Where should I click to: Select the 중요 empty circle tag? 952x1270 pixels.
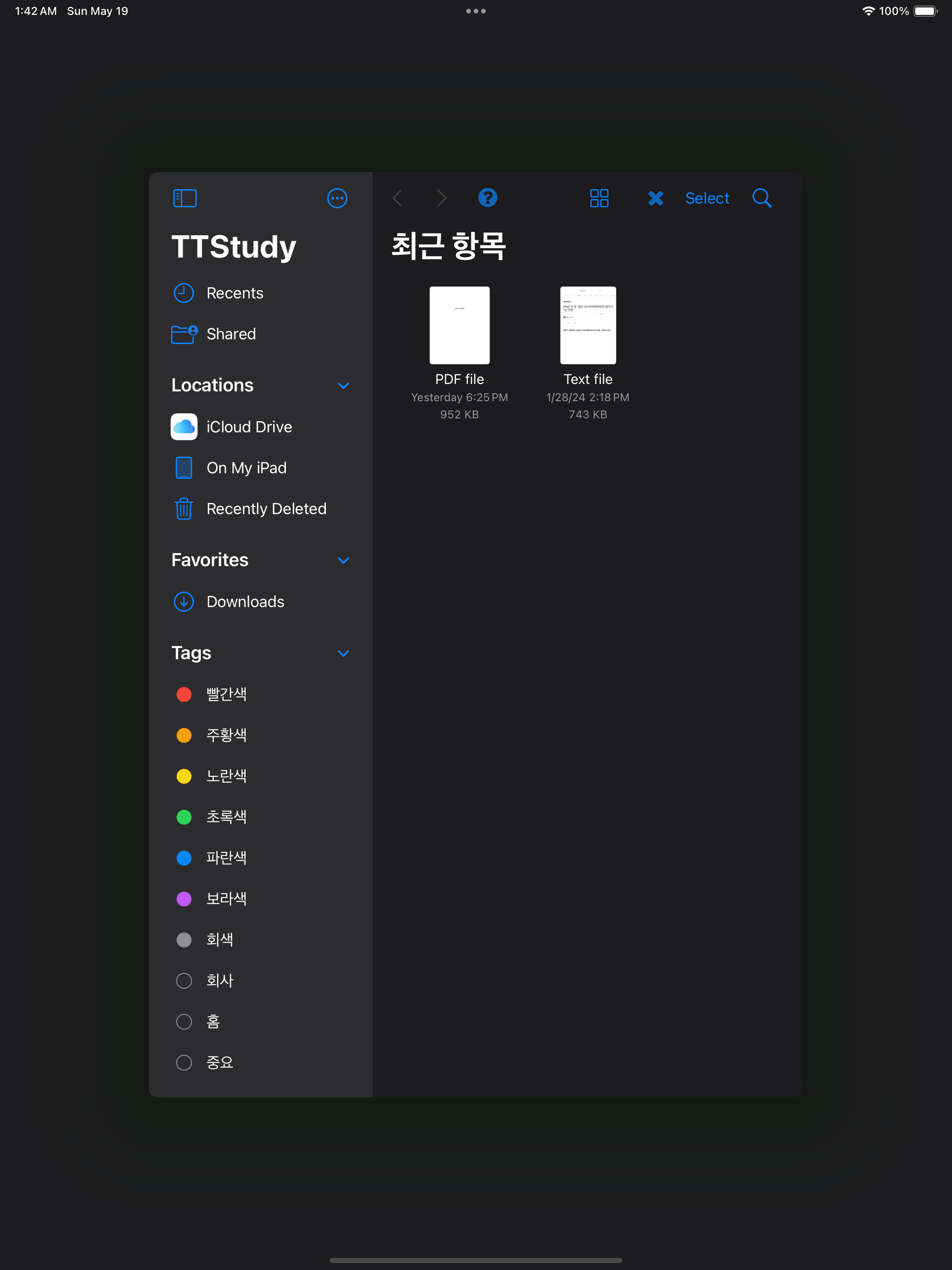click(x=184, y=1062)
